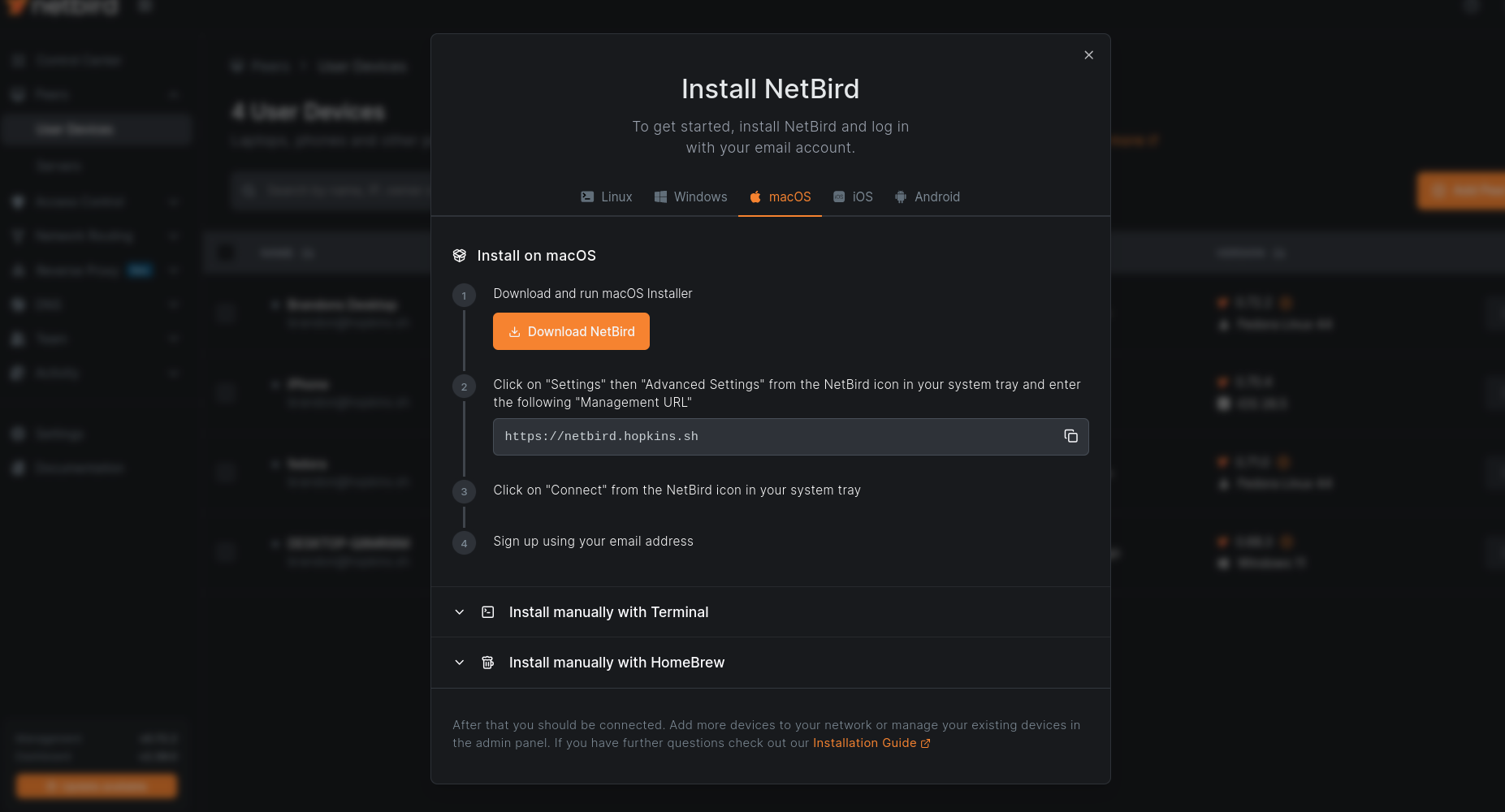Click the terminal icon beside Install manually with Terminal
Screen dimensions: 1505x812
[x=487, y=612]
